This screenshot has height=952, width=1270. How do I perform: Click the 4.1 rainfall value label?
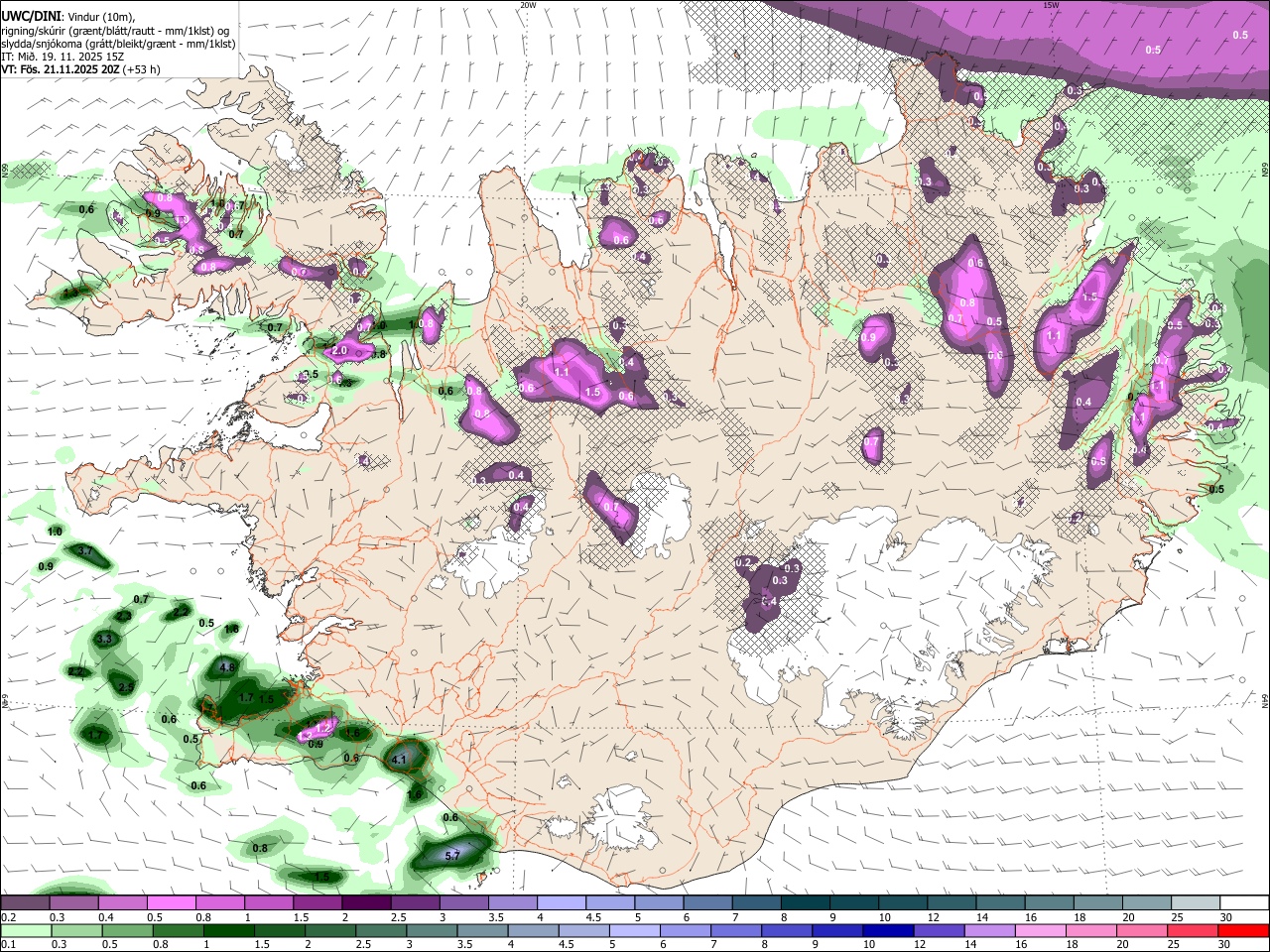tap(400, 760)
